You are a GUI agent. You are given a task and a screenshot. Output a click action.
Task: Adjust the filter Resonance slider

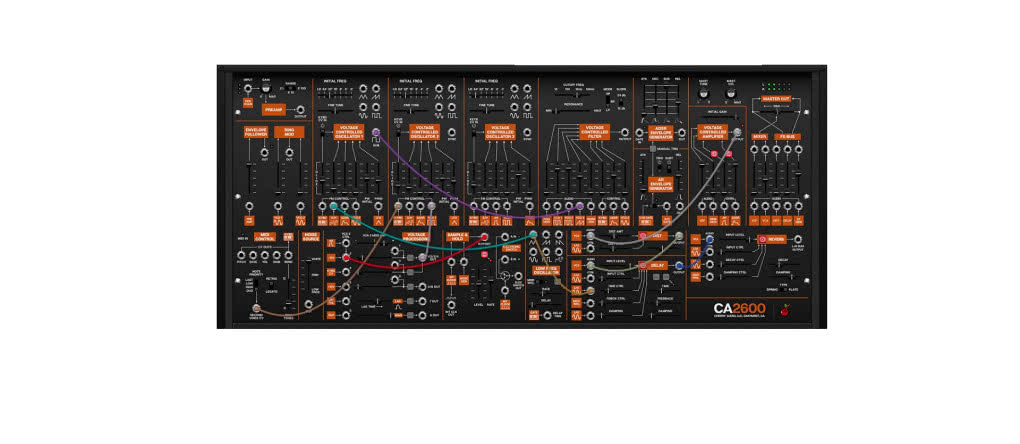[x=571, y=111]
